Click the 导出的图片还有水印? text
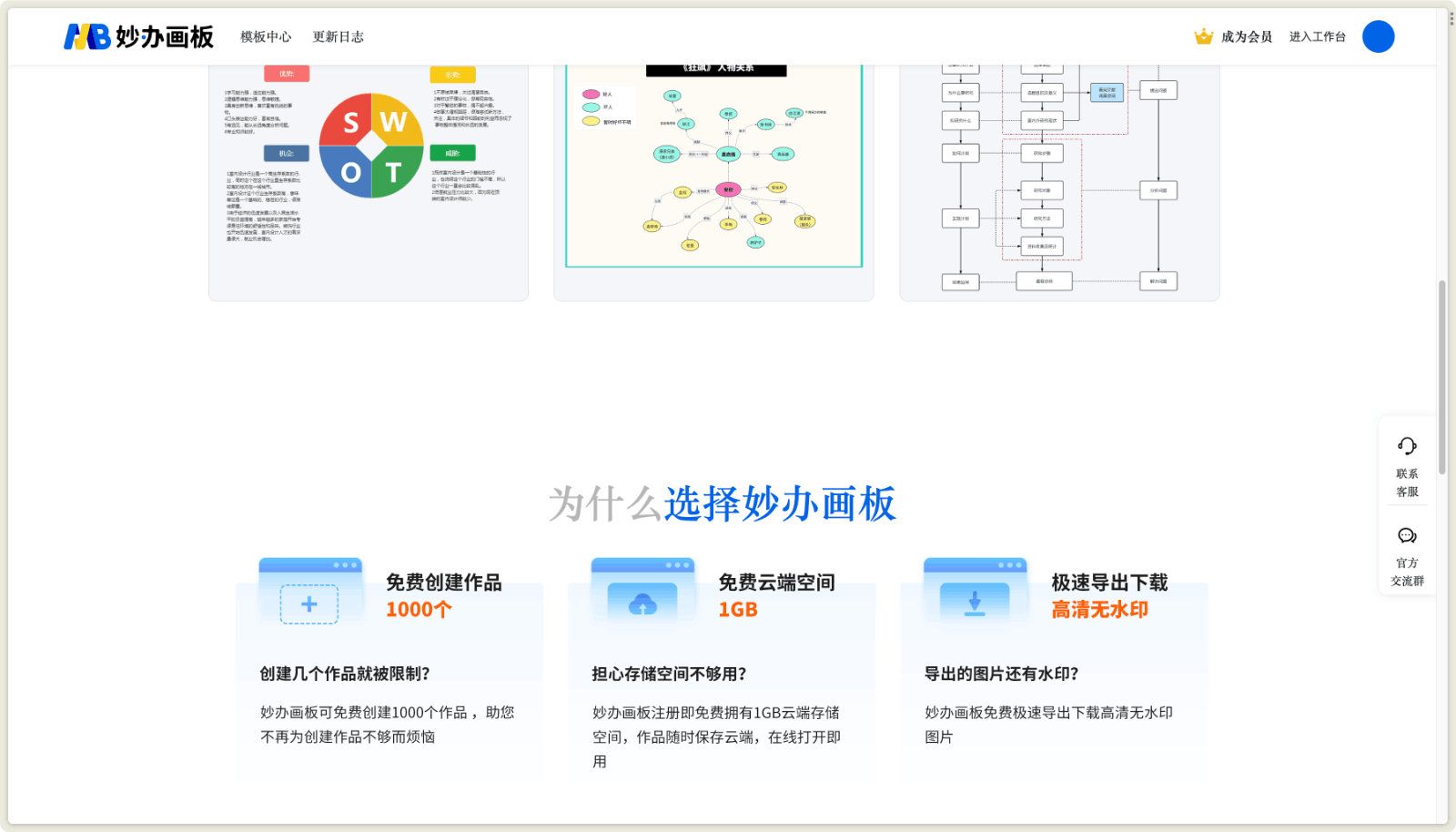This screenshot has height=832, width=1456. [1001, 674]
